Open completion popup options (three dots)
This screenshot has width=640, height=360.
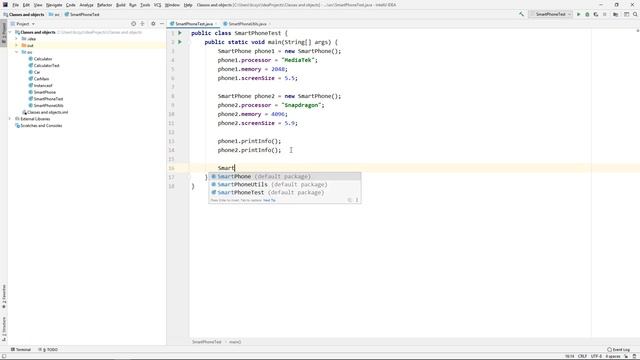pyautogui.click(x=357, y=200)
